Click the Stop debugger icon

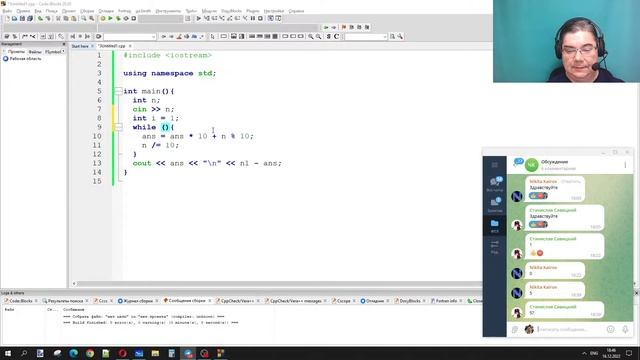pos(260,18)
